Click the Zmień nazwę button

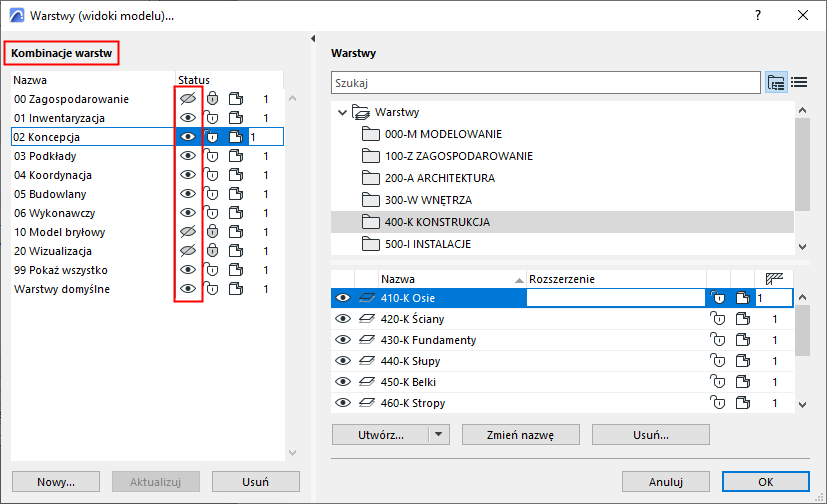pos(520,435)
